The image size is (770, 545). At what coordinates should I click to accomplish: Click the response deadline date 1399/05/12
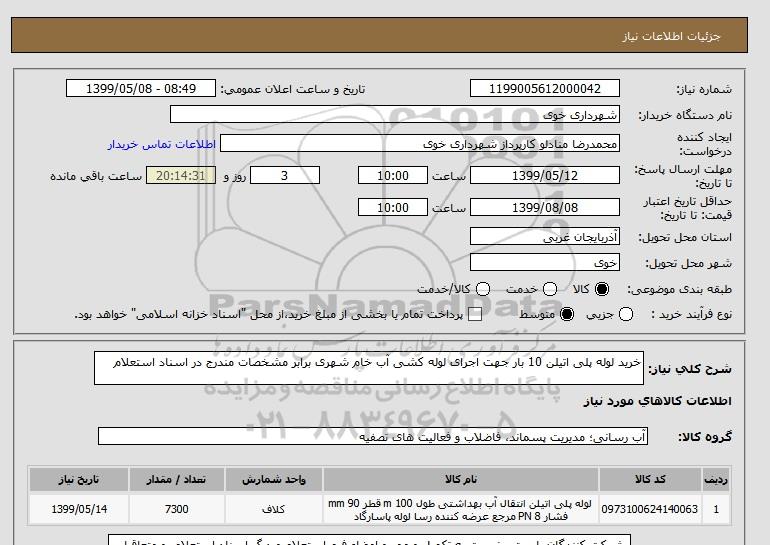(x=545, y=175)
